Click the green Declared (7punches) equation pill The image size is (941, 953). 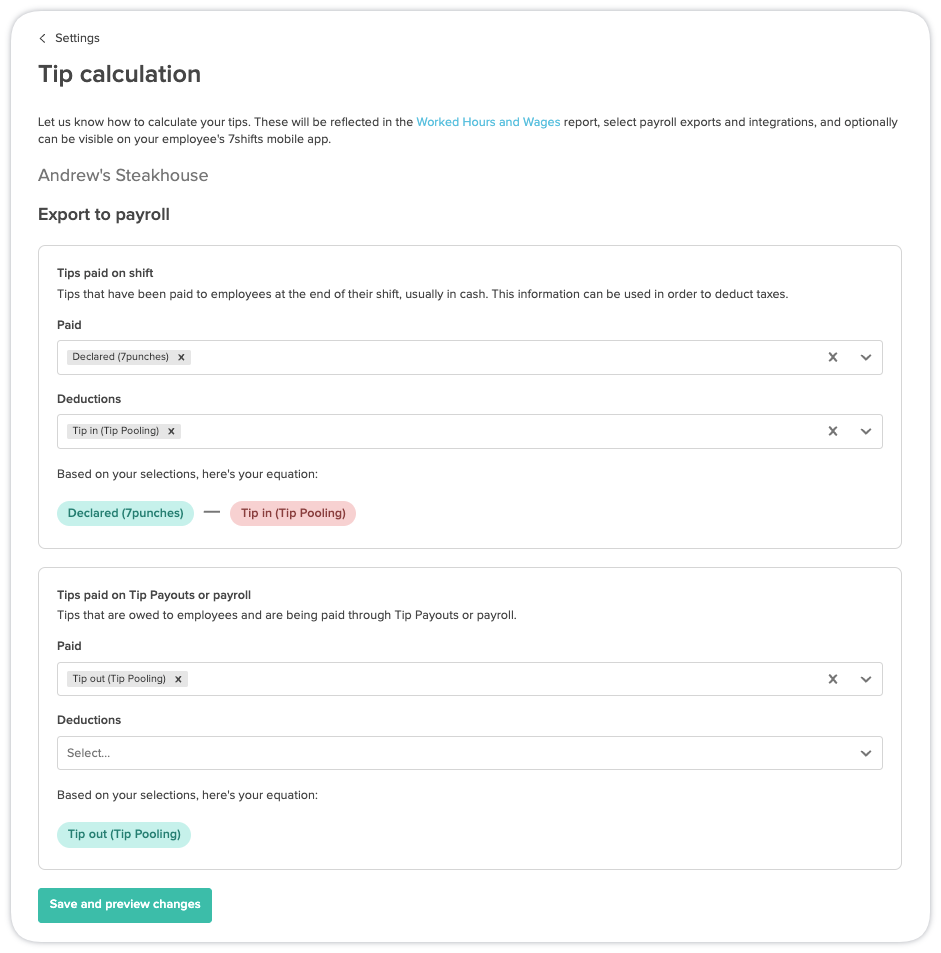[x=125, y=513]
